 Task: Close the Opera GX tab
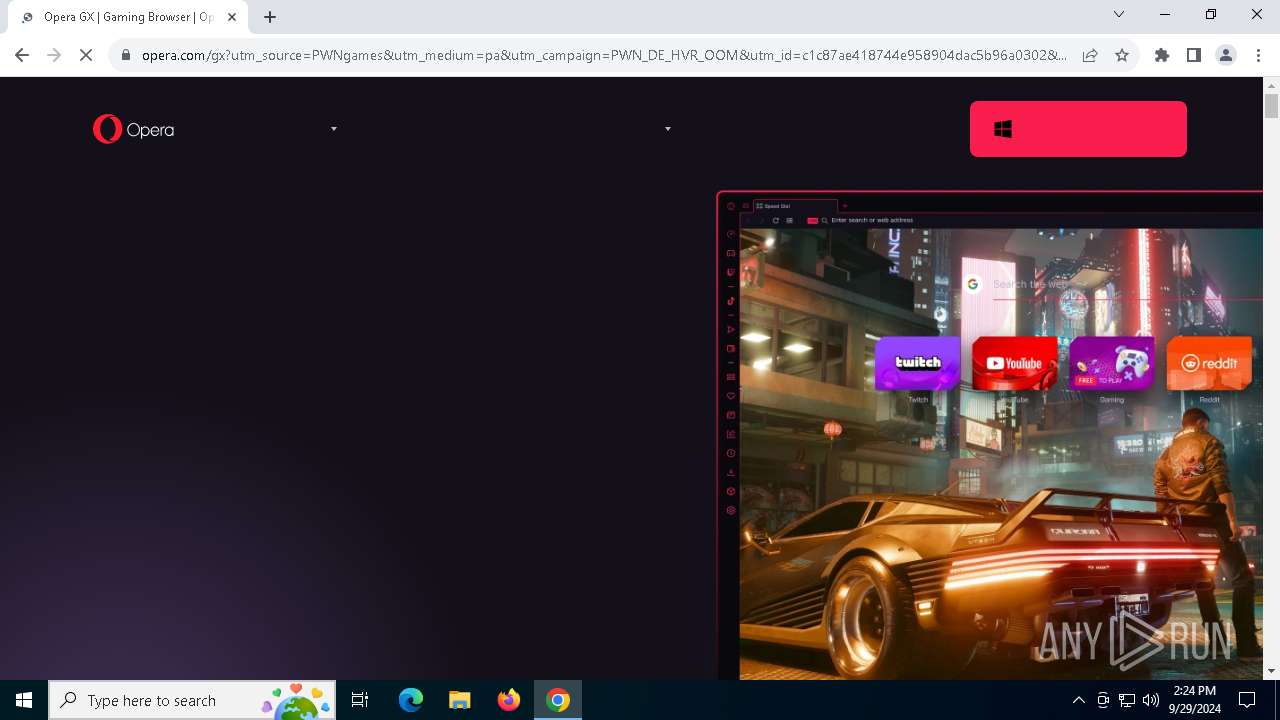(x=232, y=17)
